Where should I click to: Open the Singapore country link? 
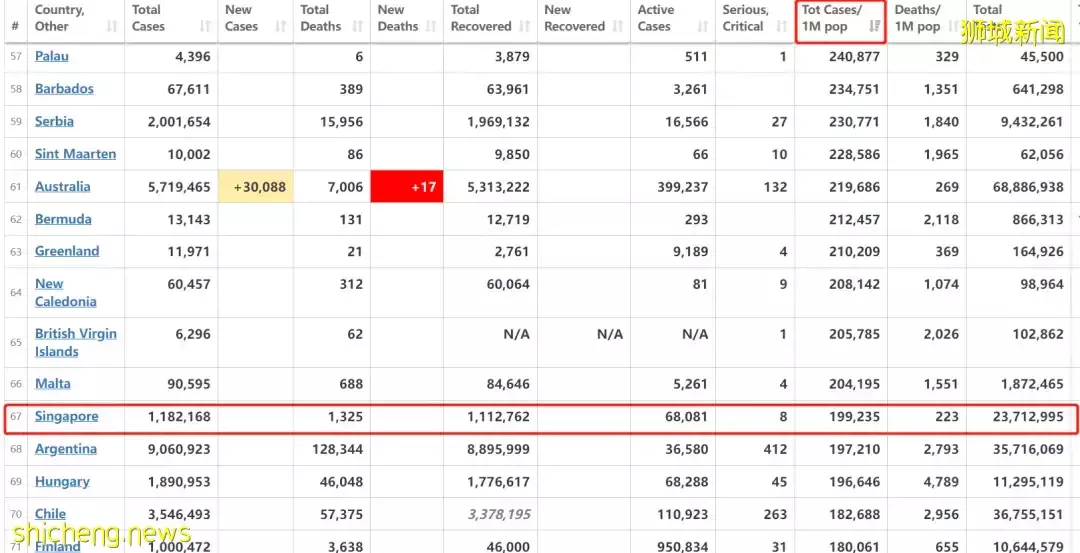[66, 416]
